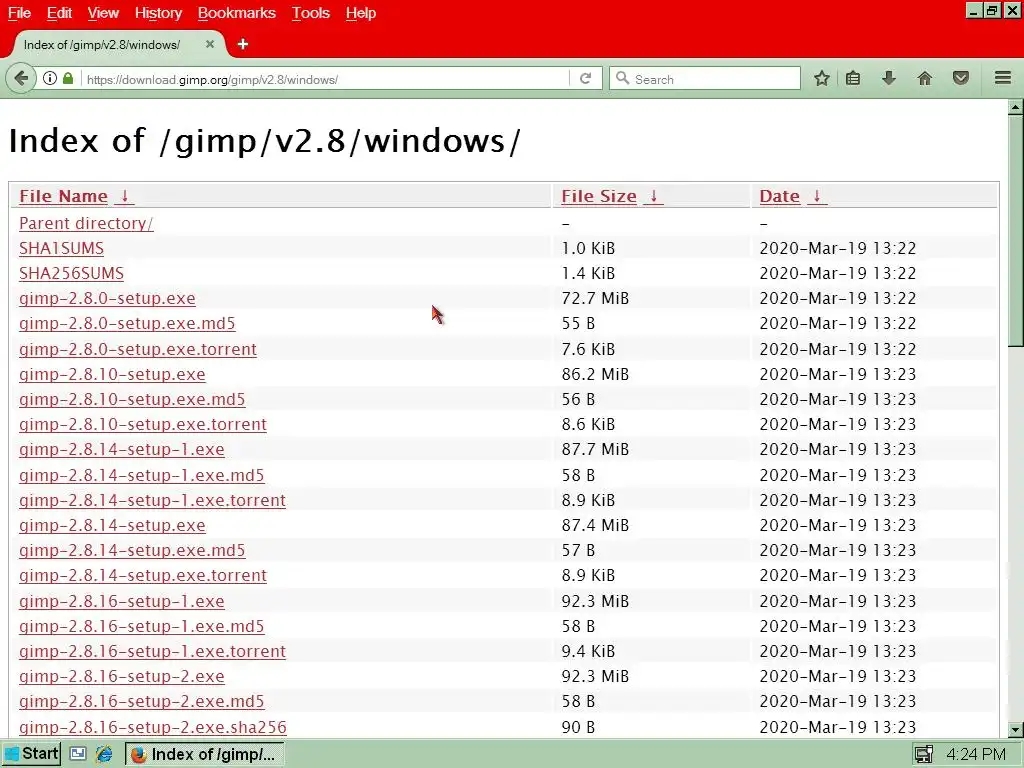1024x768 pixels.
Task: Download gimp-2.8.0-setup.exe
Action: coord(107,298)
